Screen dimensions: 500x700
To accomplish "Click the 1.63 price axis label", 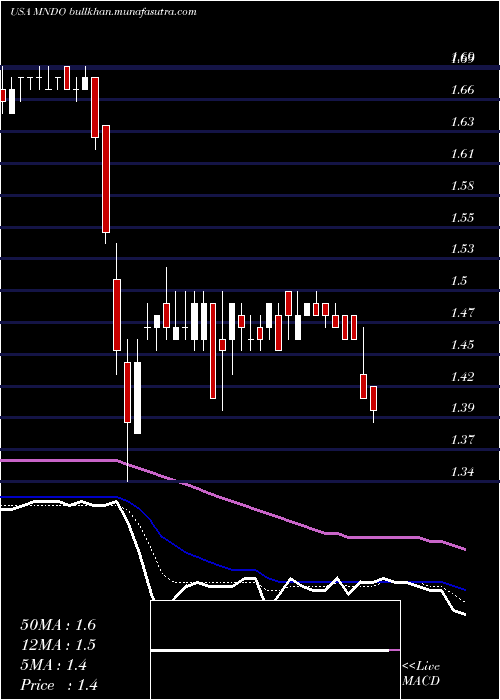I will (462, 121).
